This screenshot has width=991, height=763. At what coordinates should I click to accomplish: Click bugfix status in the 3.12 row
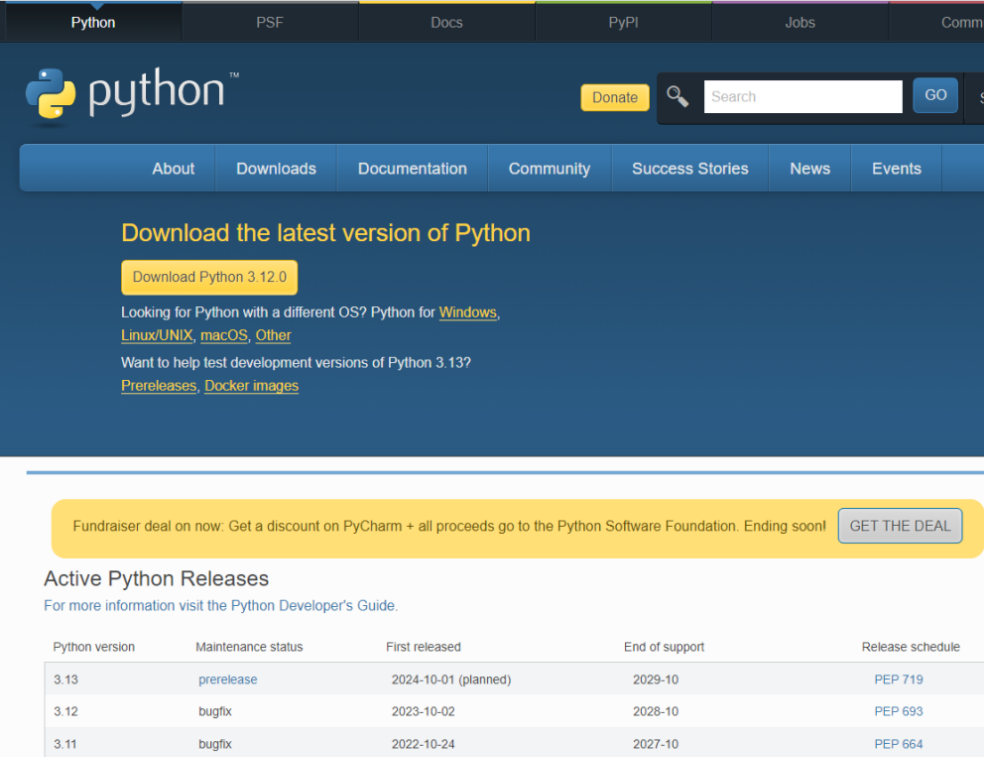point(215,711)
